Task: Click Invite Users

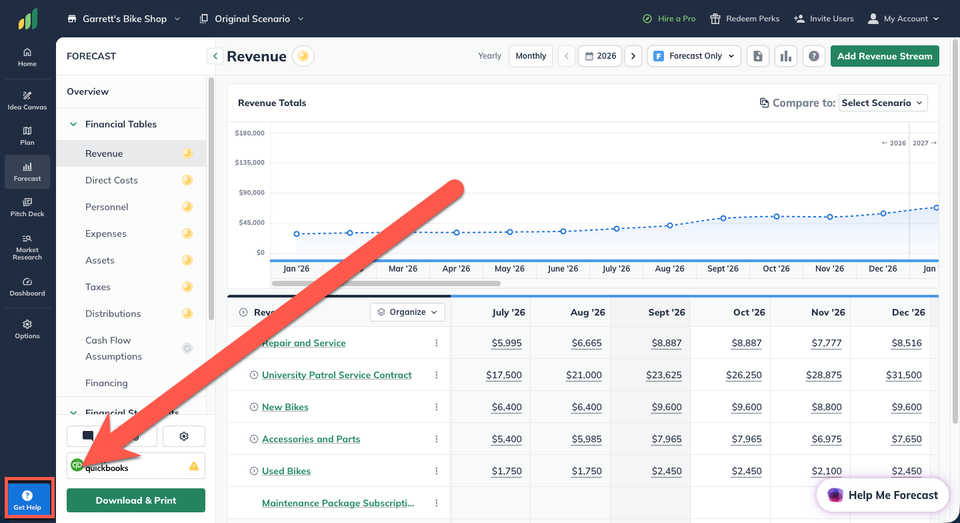Action: pyautogui.click(x=823, y=18)
